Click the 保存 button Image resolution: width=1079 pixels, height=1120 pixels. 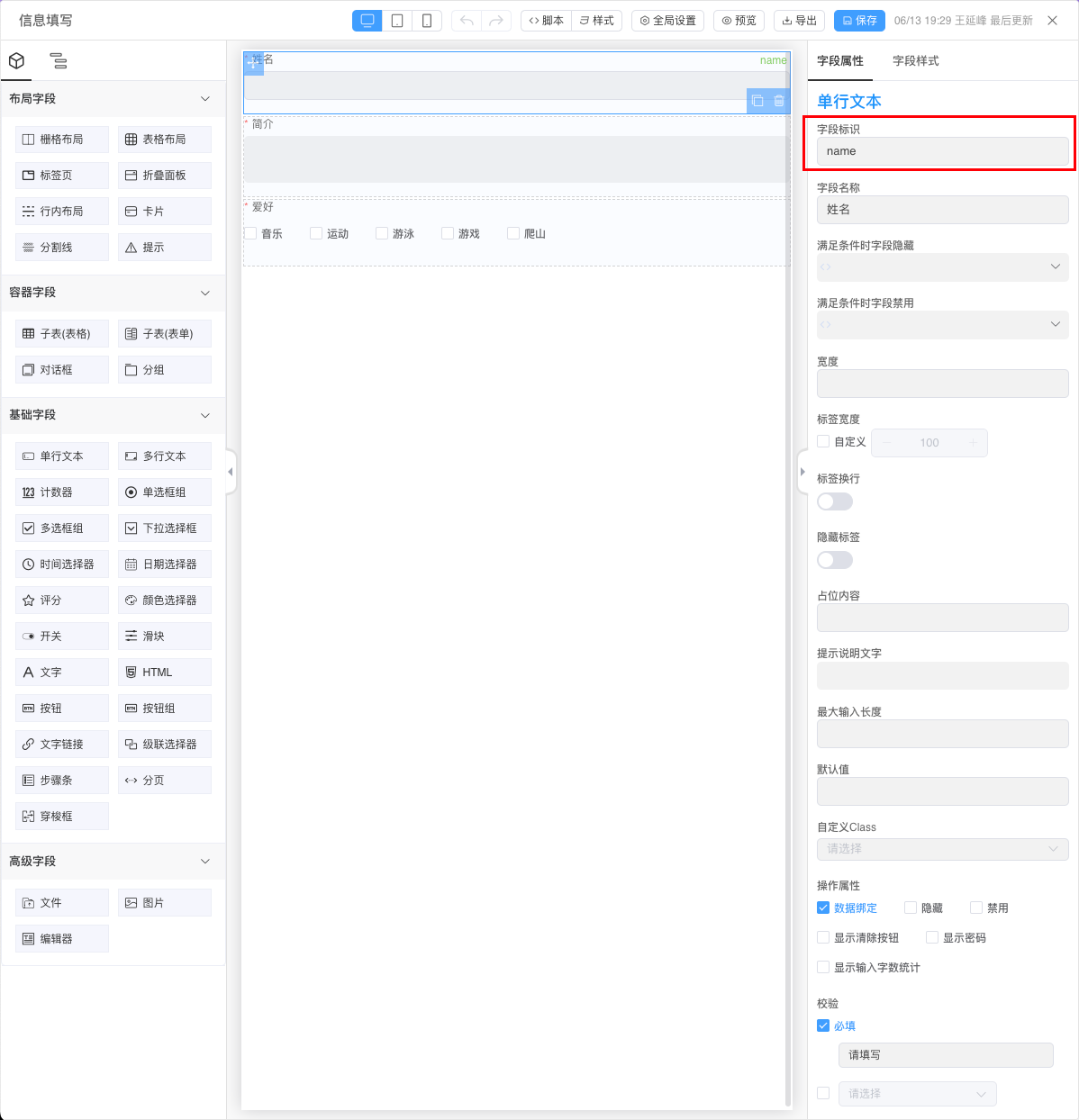coord(858,19)
